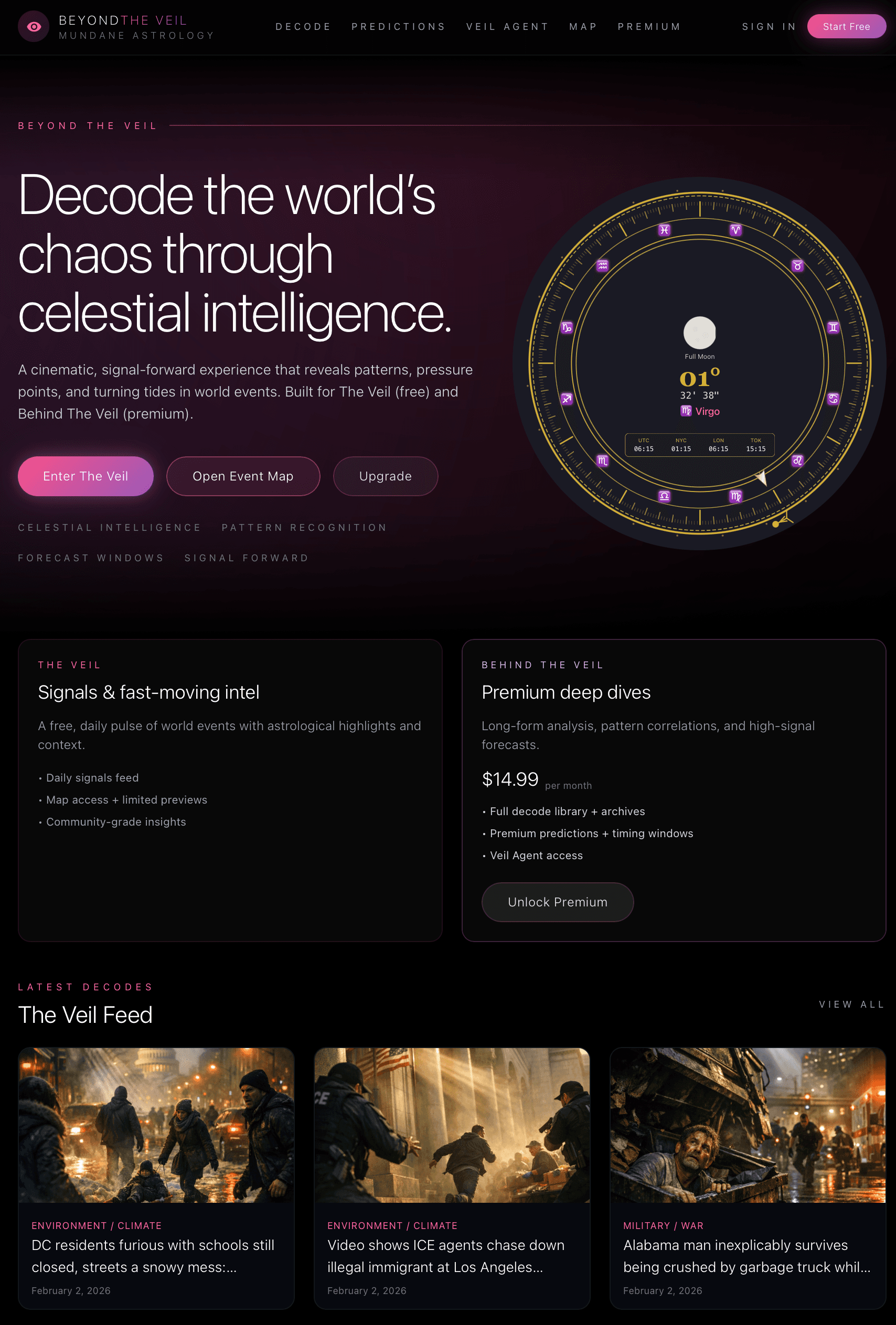Click the Leo glyph on the wheel

pos(797,461)
